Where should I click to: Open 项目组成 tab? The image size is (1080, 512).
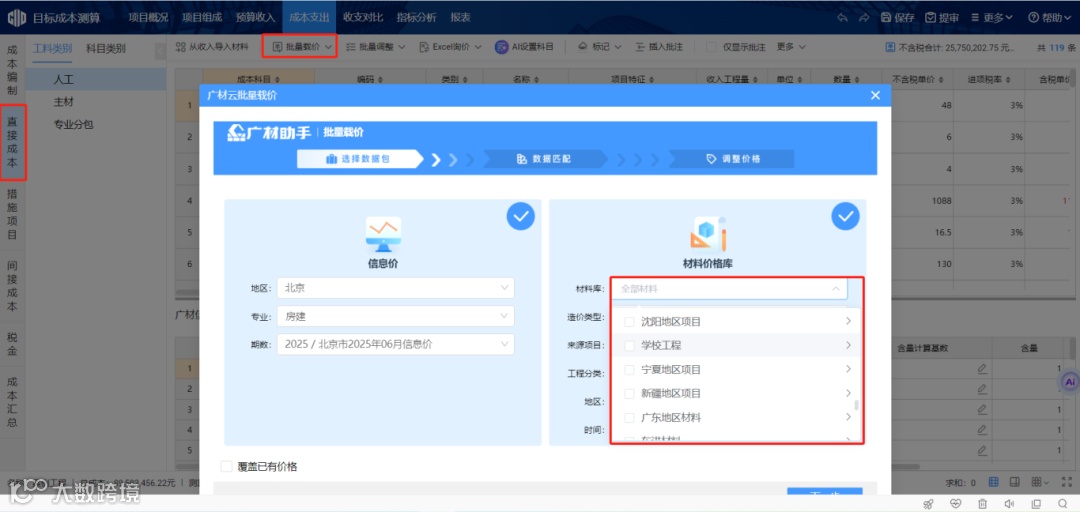(x=202, y=17)
